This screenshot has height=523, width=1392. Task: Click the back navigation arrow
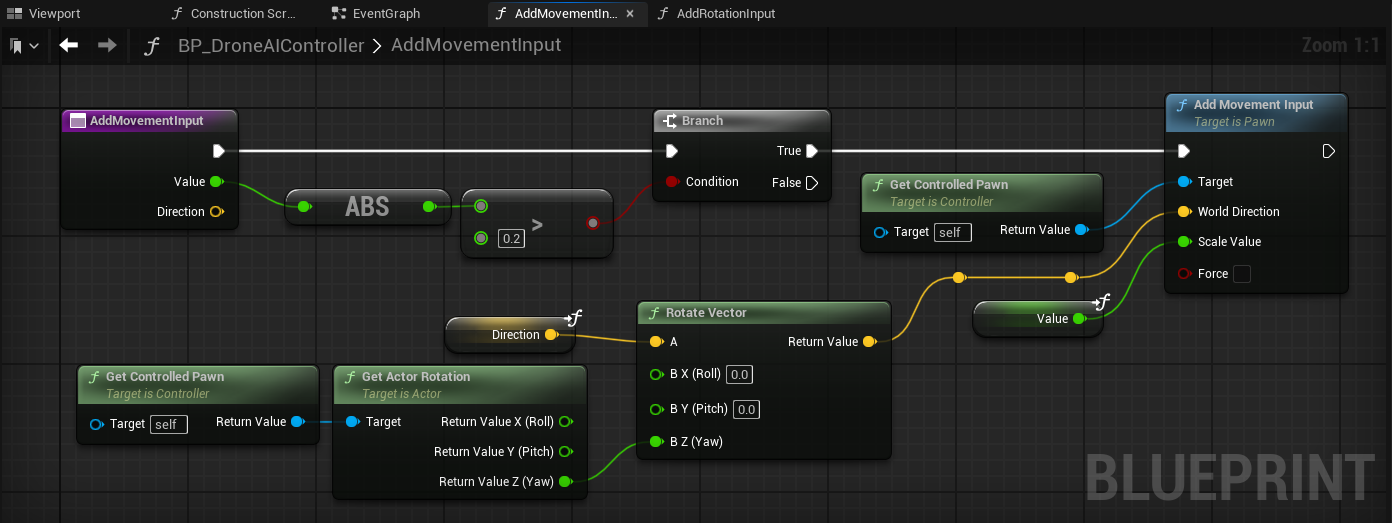tap(69, 45)
